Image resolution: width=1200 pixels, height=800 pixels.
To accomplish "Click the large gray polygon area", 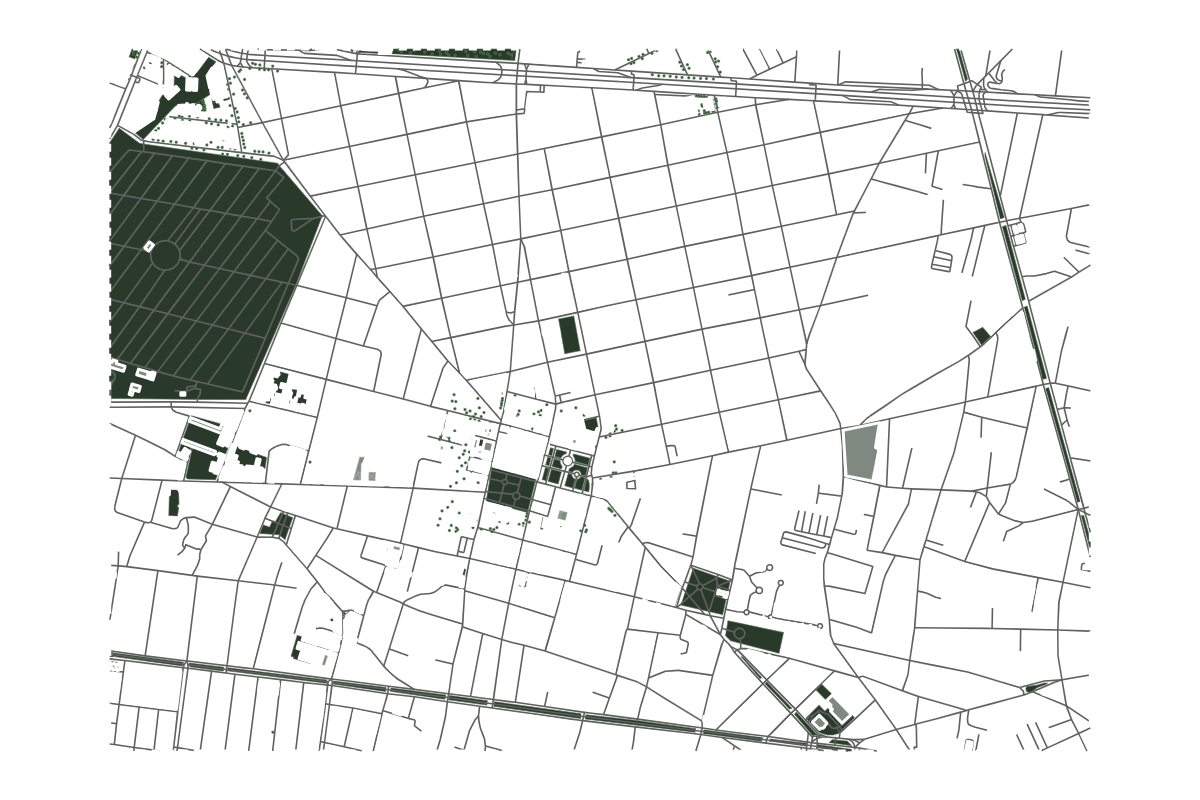I will 861,452.
